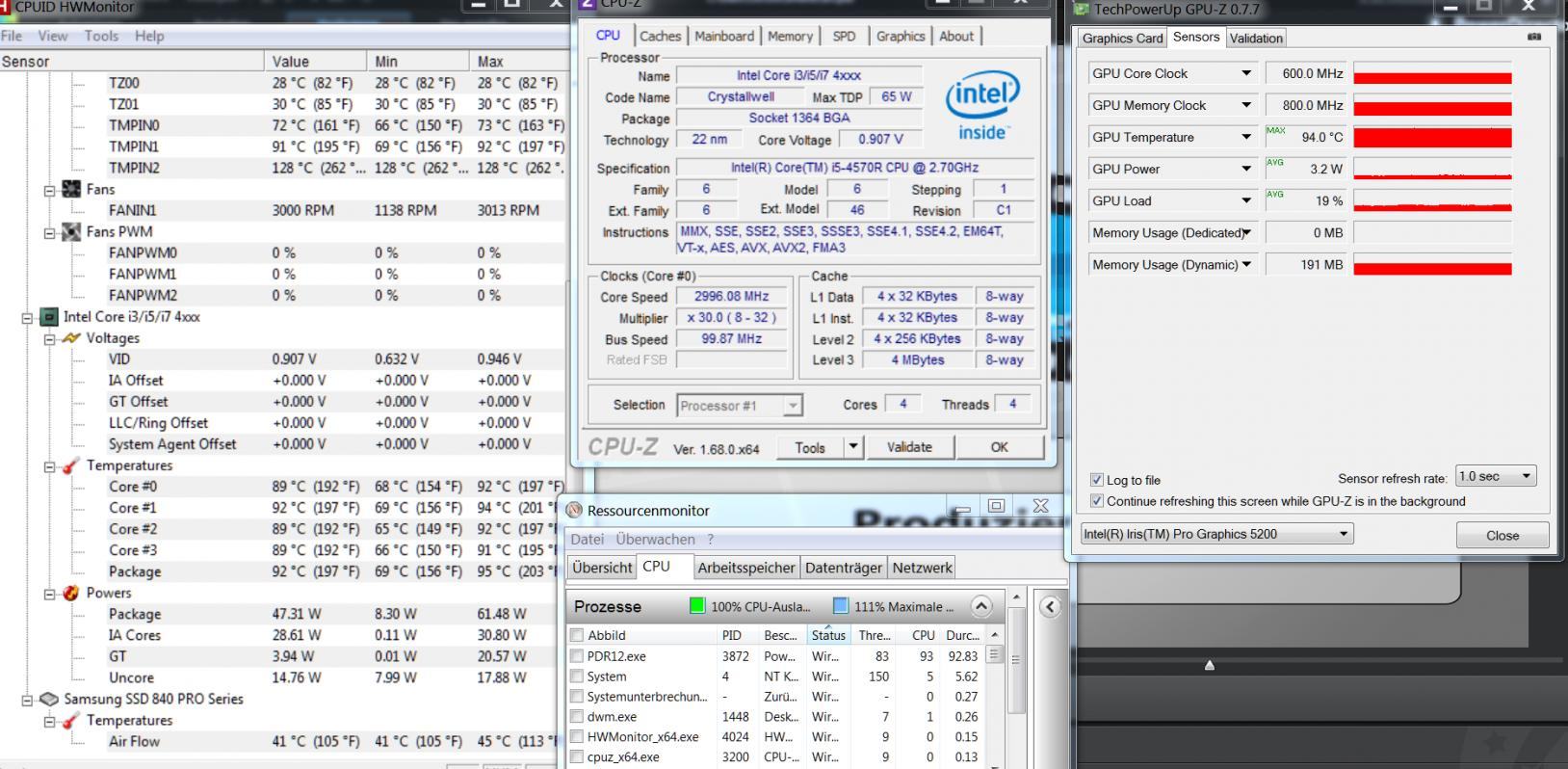Screen dimensions: 1568x769
Task: Check the PDR12.exe process checkbox
Action: [x=577, y=656]
